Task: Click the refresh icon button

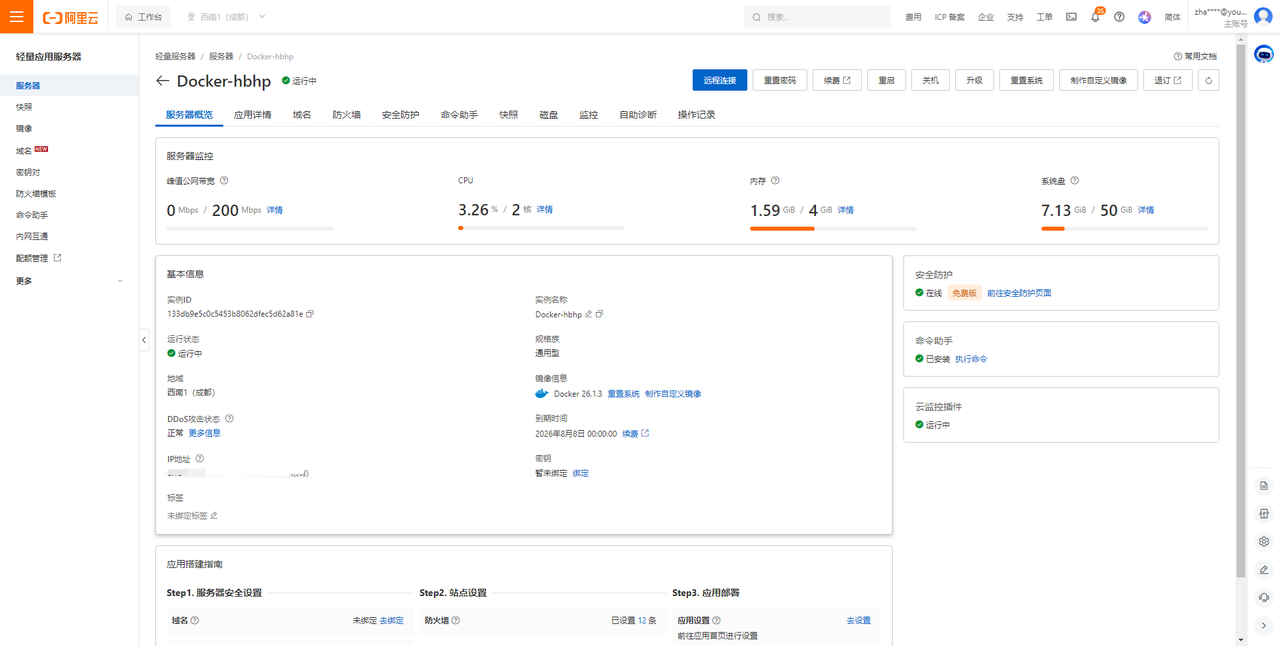Action: point(1208,81)
